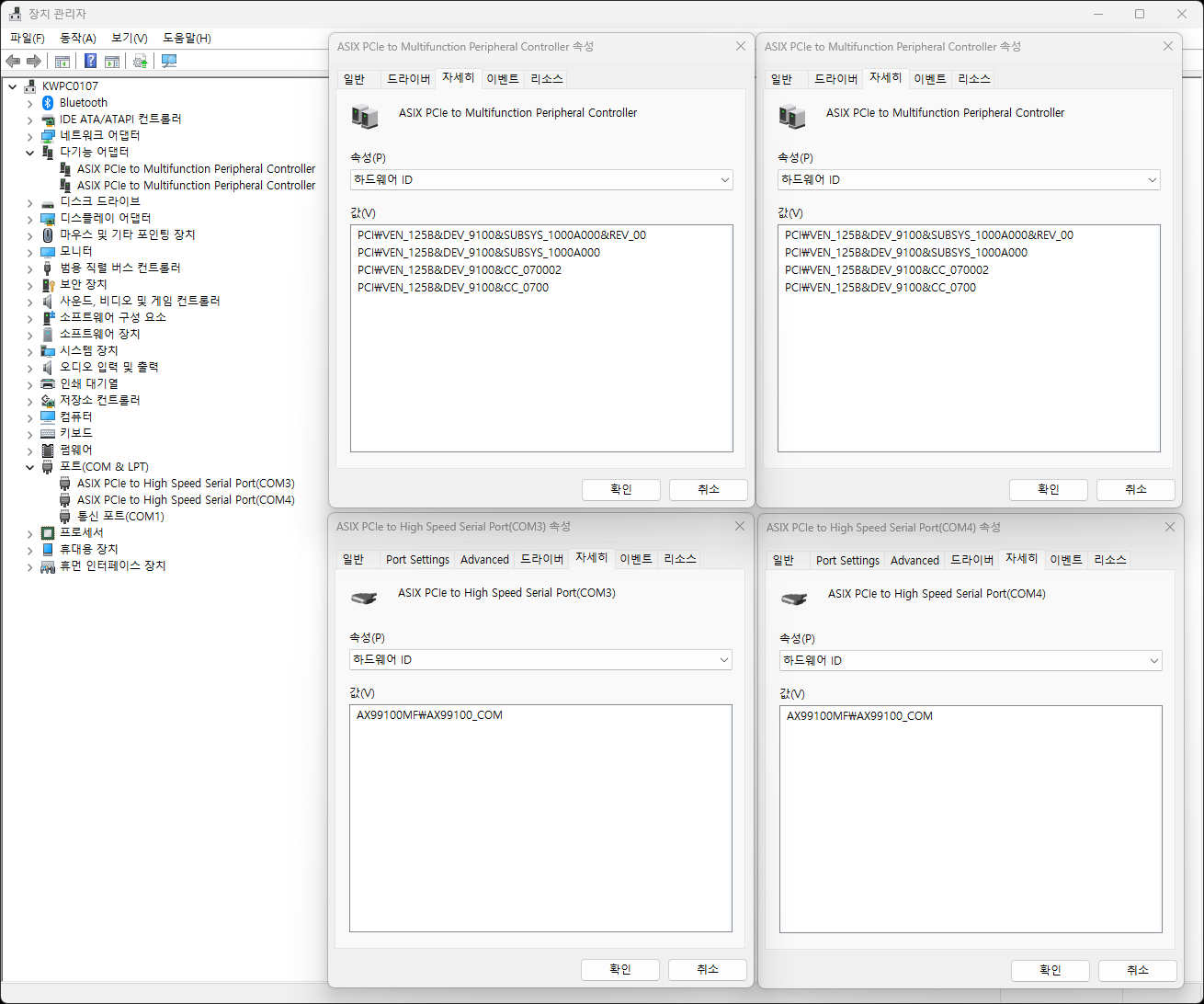Open the 파일(F) menu
1204x1004 pixels.
(28, 39)
